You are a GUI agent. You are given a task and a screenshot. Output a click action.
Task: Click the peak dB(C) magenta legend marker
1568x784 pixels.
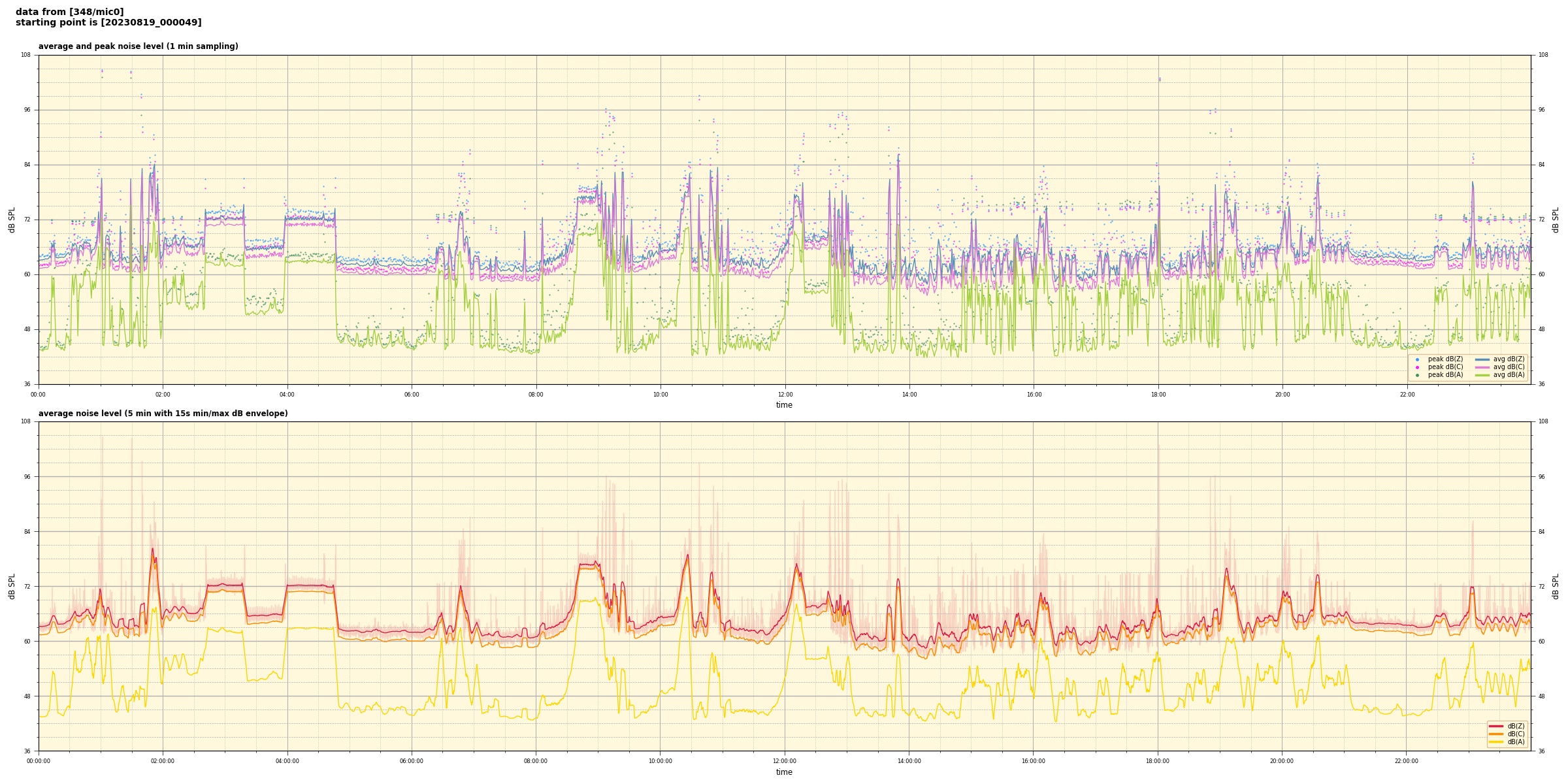click(x=1417, y=367)
